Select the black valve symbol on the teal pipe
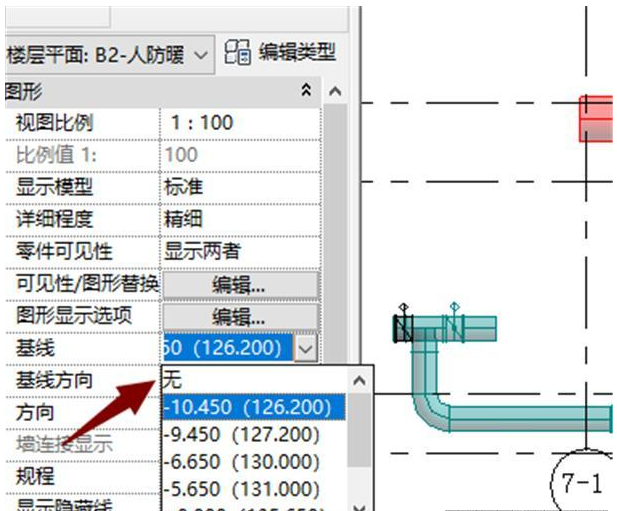This screenshot has width=617, height=511. (x=404, y=327)
